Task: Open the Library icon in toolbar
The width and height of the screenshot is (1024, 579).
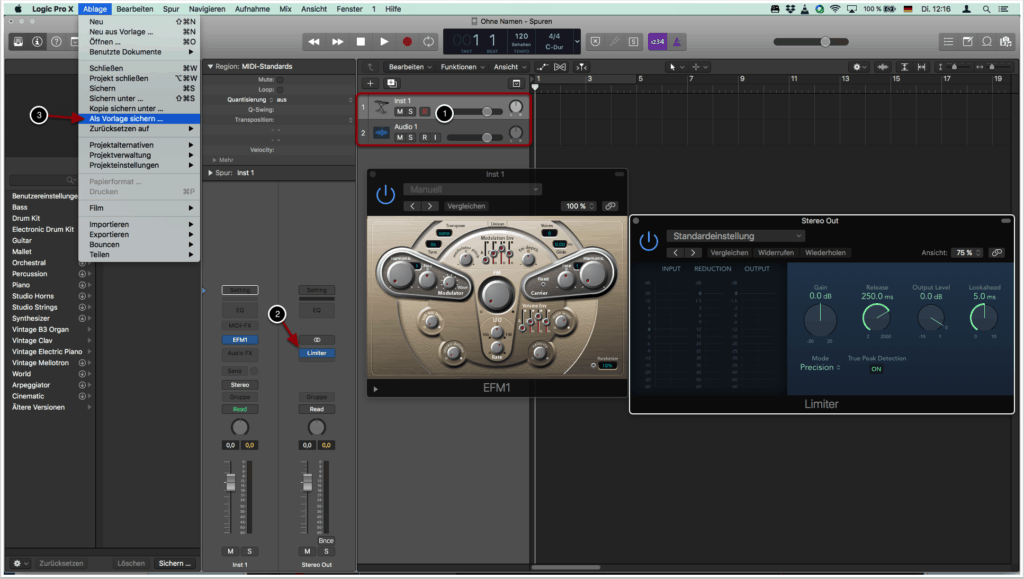Action: (x=19, y=42)
